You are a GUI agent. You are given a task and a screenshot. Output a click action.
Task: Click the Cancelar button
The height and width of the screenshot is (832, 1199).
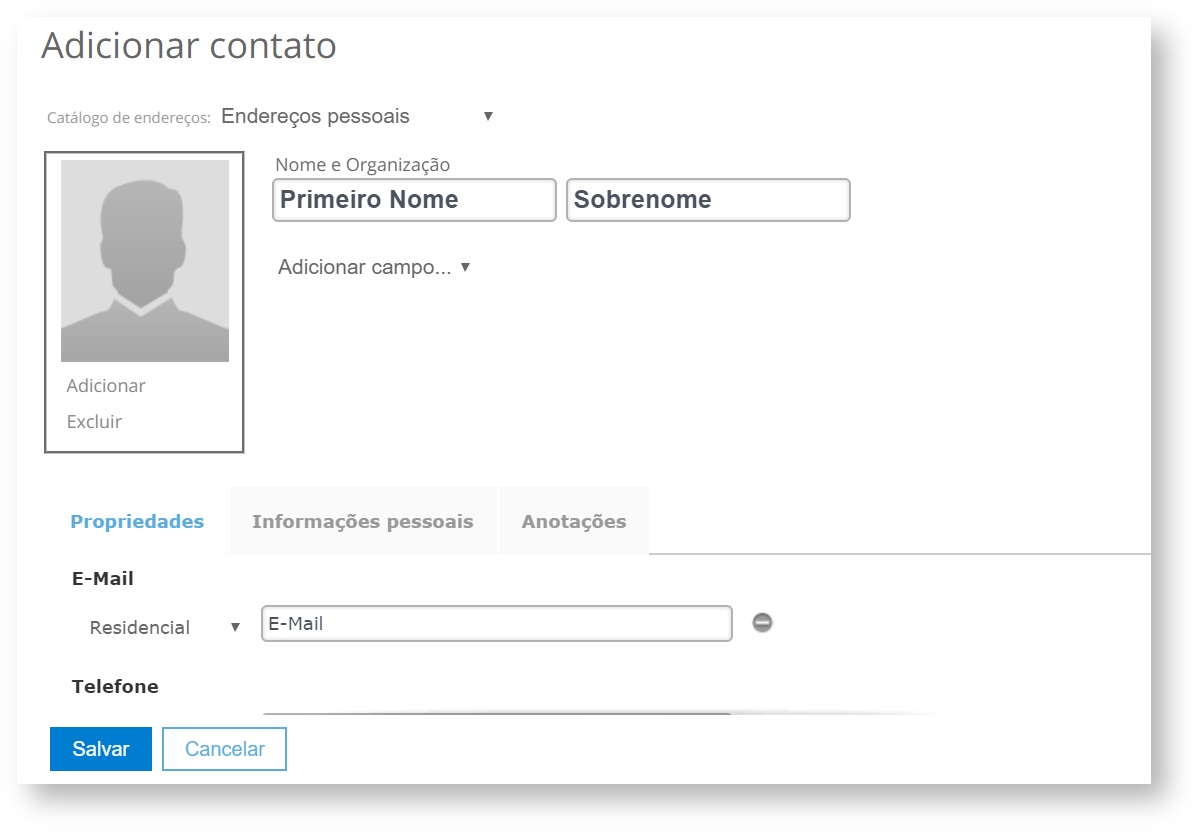coord(224,749)
